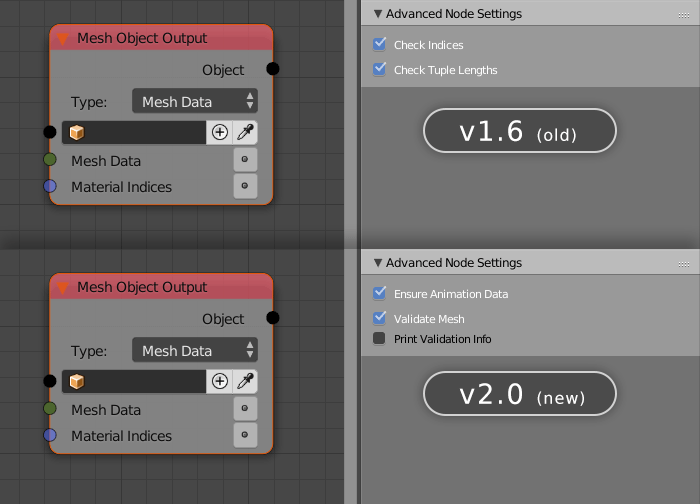Click the orange cube object icon in the top node
Image resolution: width=700 pixels, height=504 pixels.
77,133
